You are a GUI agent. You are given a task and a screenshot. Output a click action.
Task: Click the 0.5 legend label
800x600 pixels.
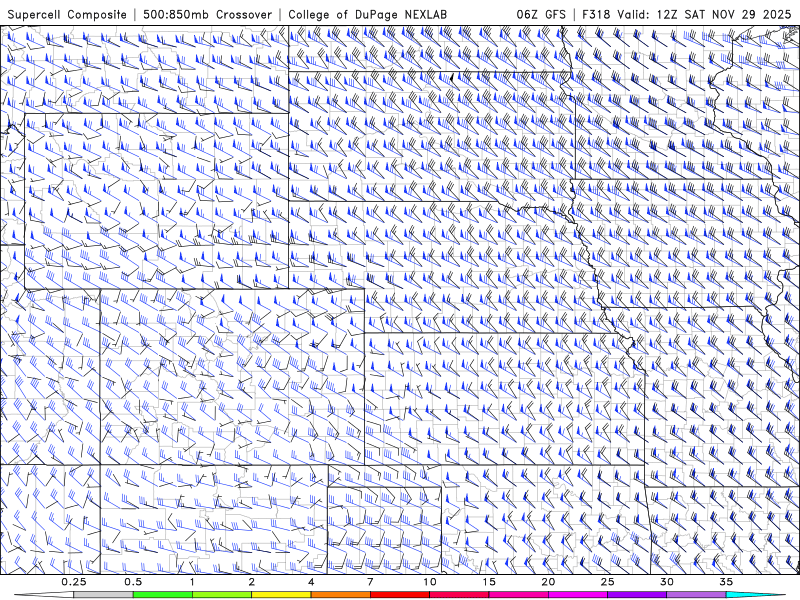tap(133, 582)
